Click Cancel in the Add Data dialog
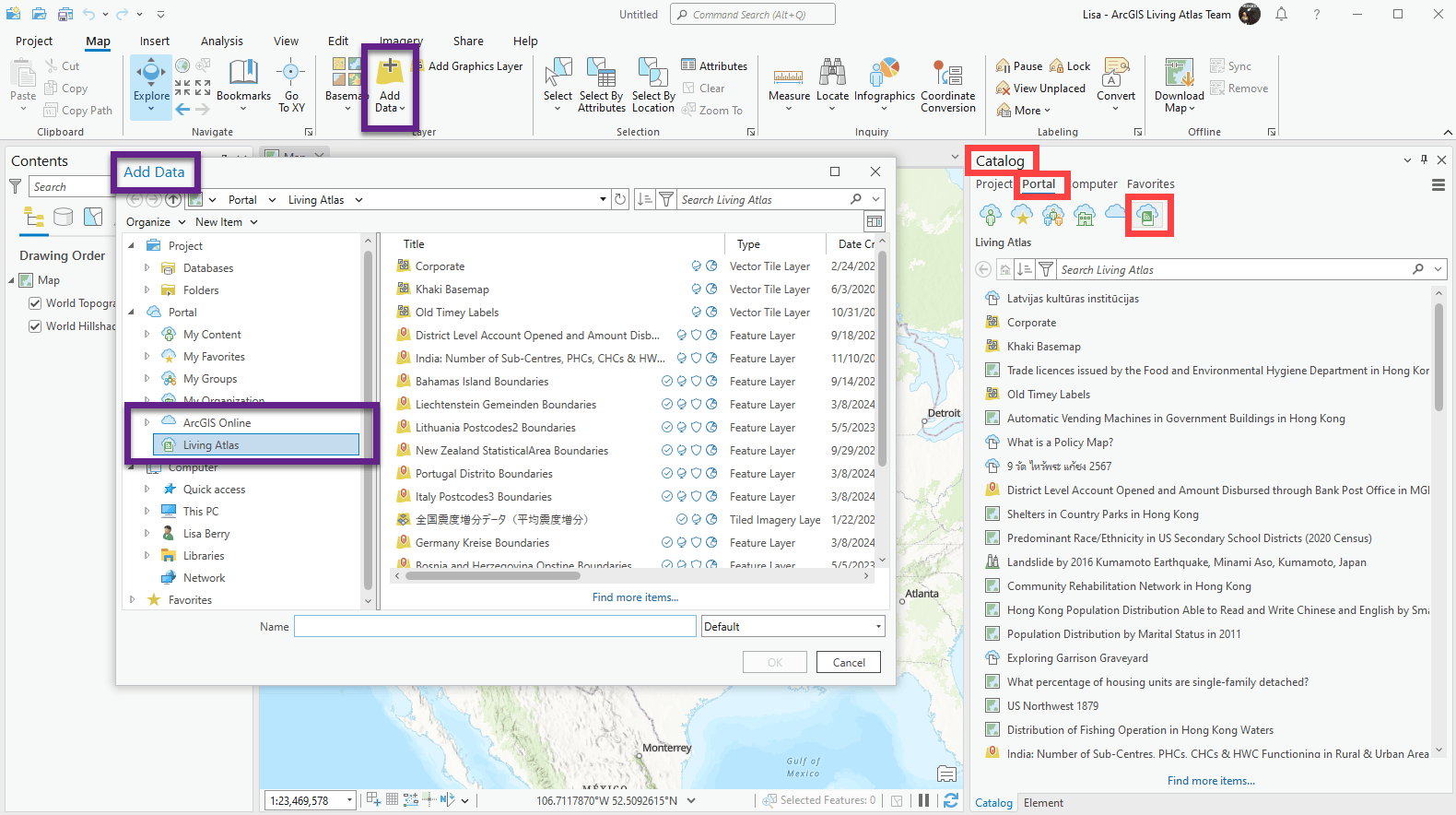 [x=849, y=662]
